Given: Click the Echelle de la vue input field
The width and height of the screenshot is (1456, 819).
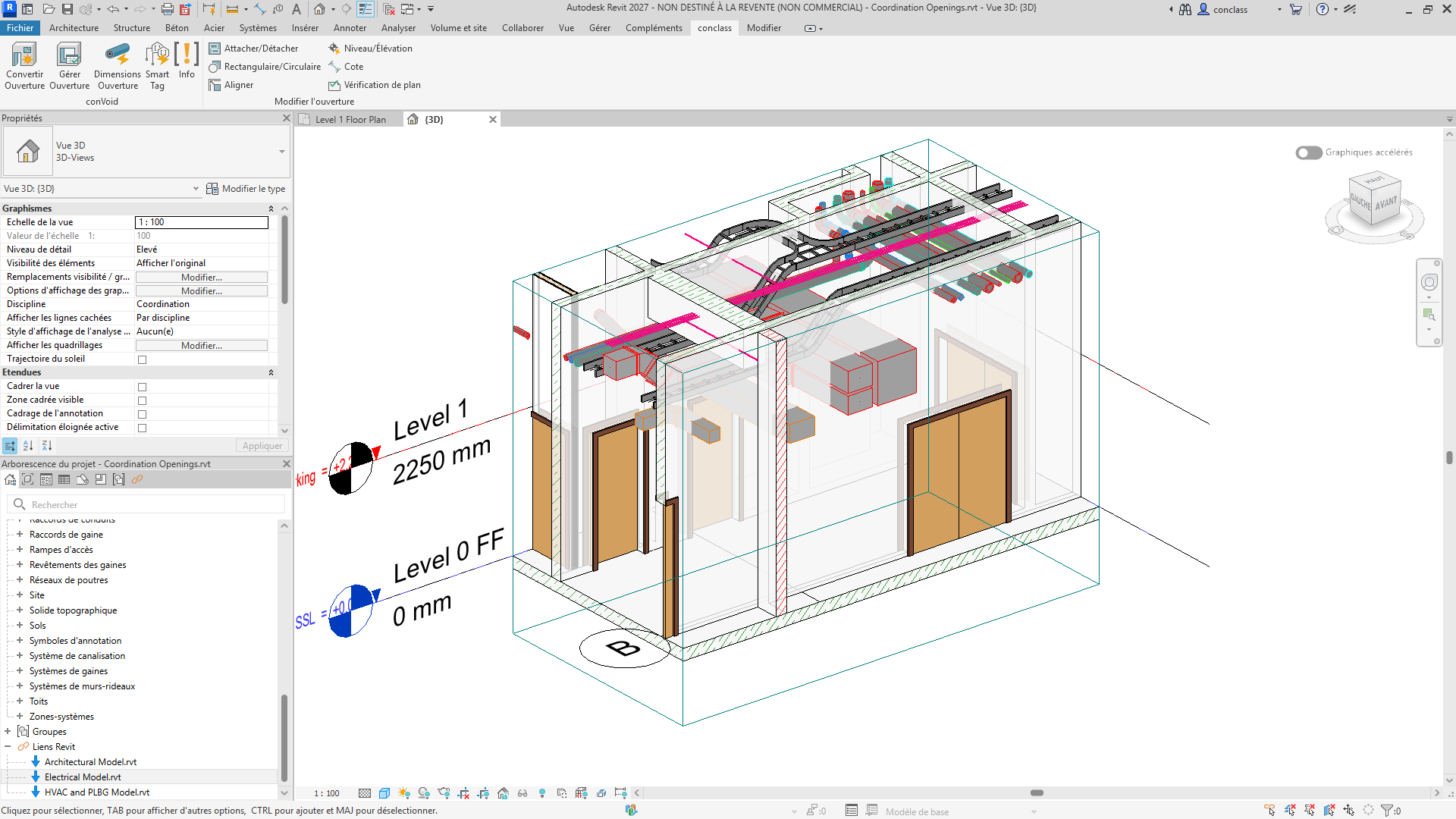Looking at the screenshot, I should tap(202, 222).
